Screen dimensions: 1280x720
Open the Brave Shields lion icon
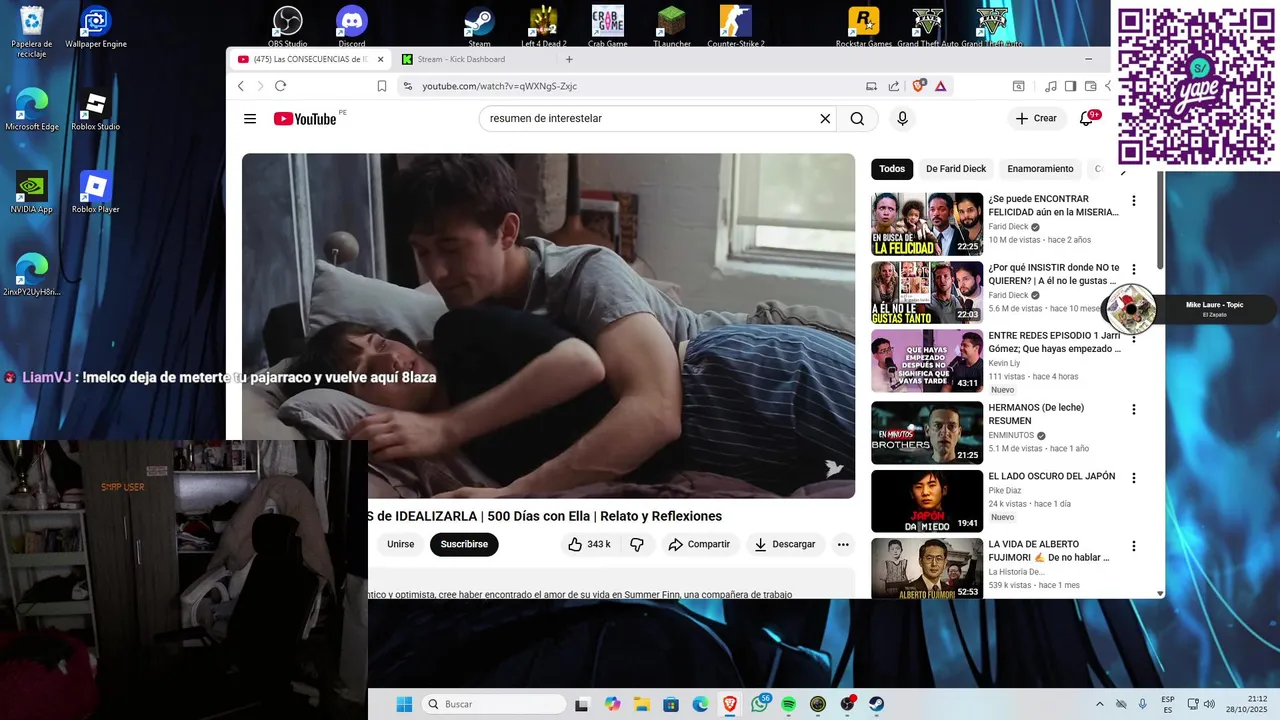(x=919, y=86)
